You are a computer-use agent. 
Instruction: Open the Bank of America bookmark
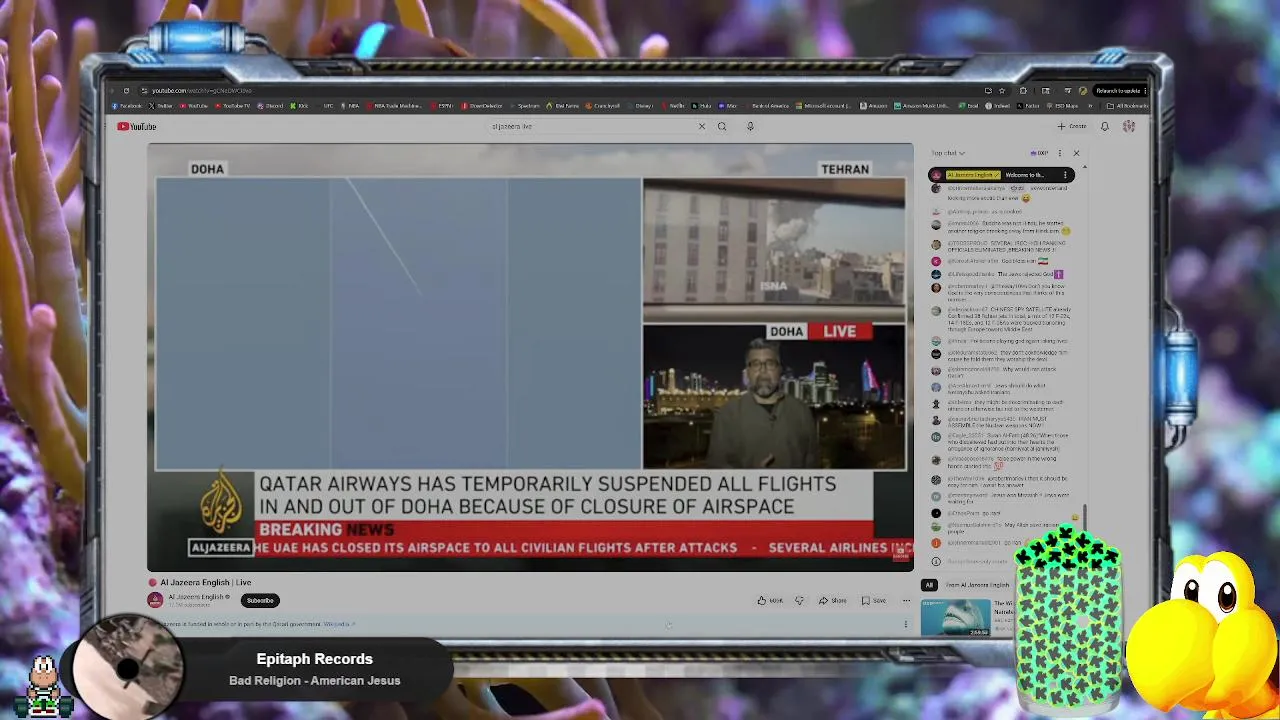767,106
